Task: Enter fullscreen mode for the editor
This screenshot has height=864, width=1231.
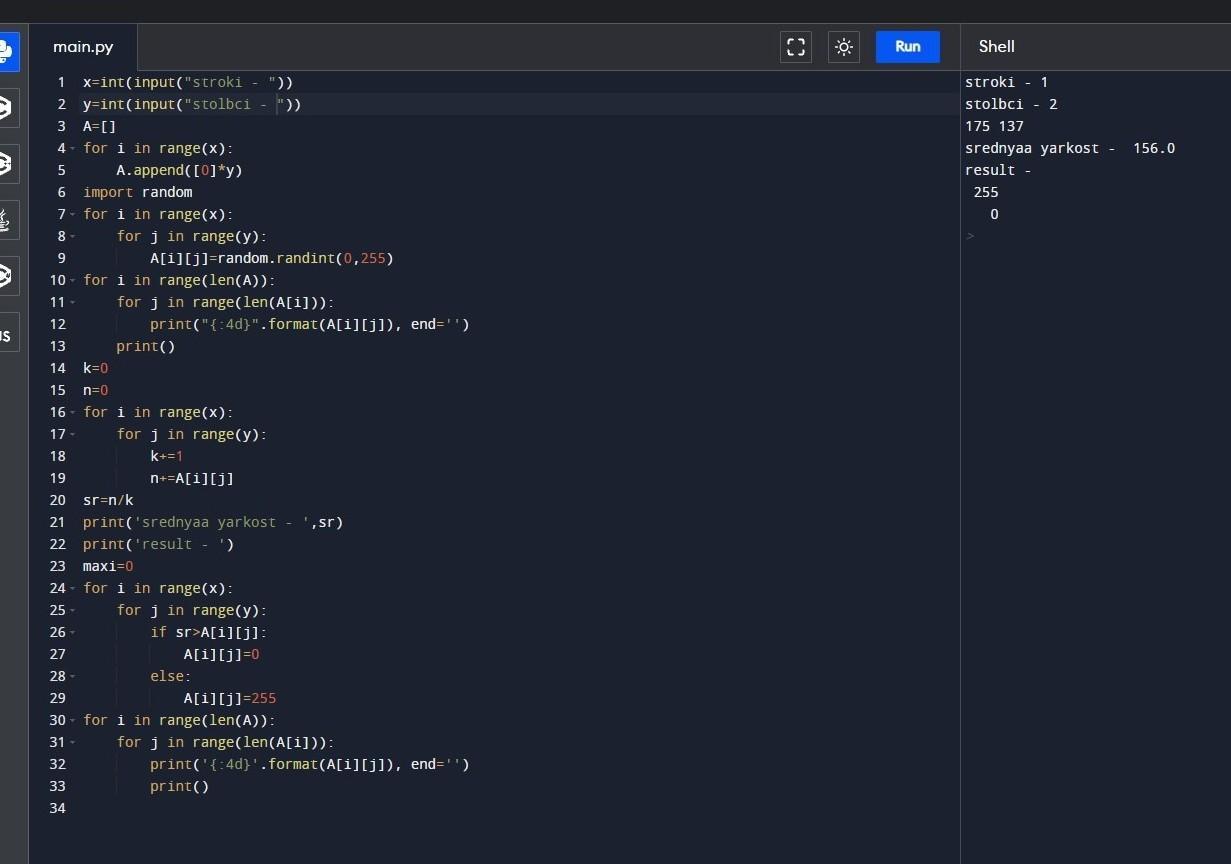Action: click(x=796, y=47)
